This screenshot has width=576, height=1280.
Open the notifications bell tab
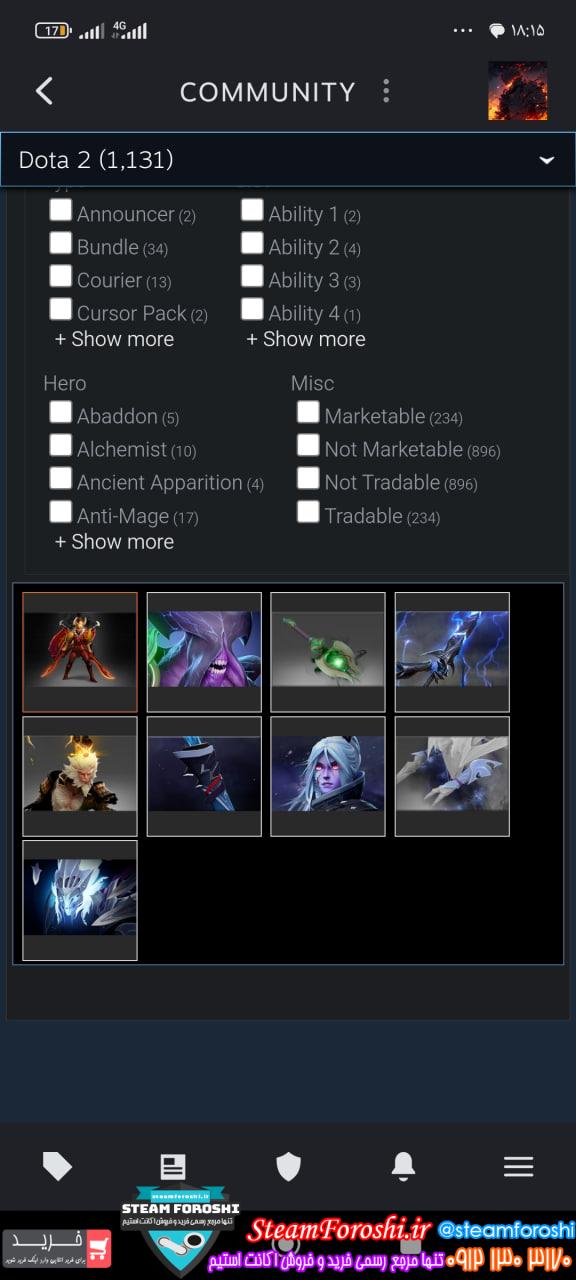(x=403, y=1166)
